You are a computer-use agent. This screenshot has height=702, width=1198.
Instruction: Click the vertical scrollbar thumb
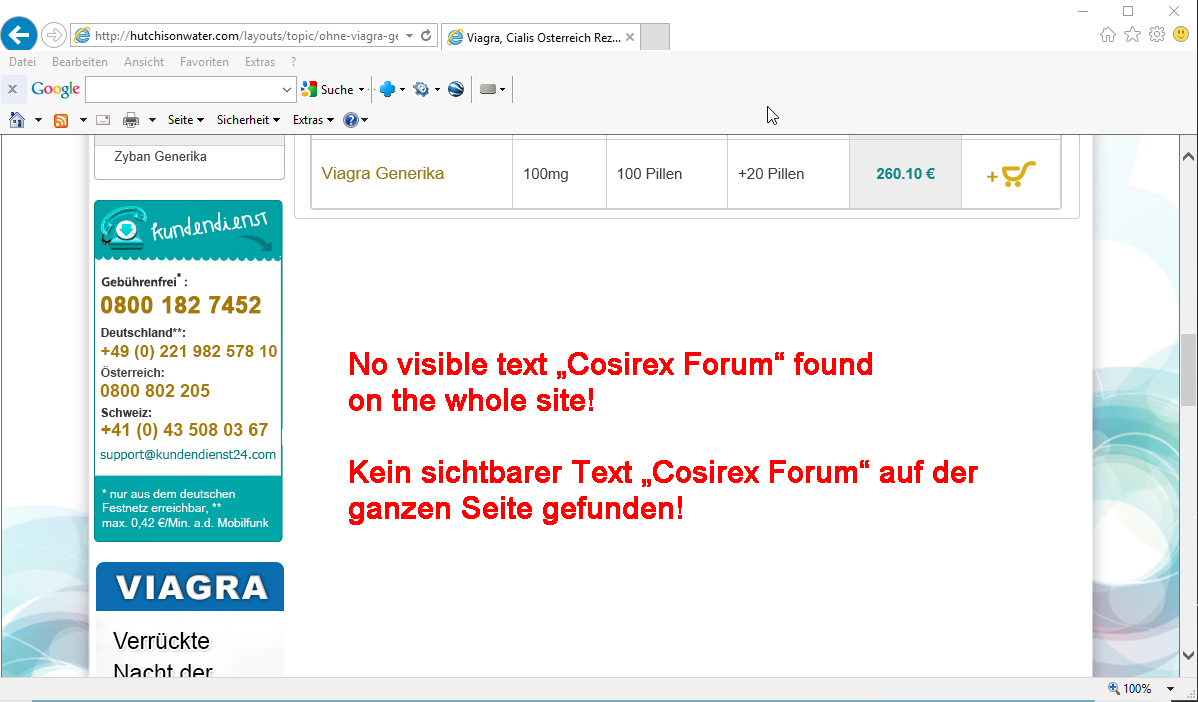click(1188, 368)
